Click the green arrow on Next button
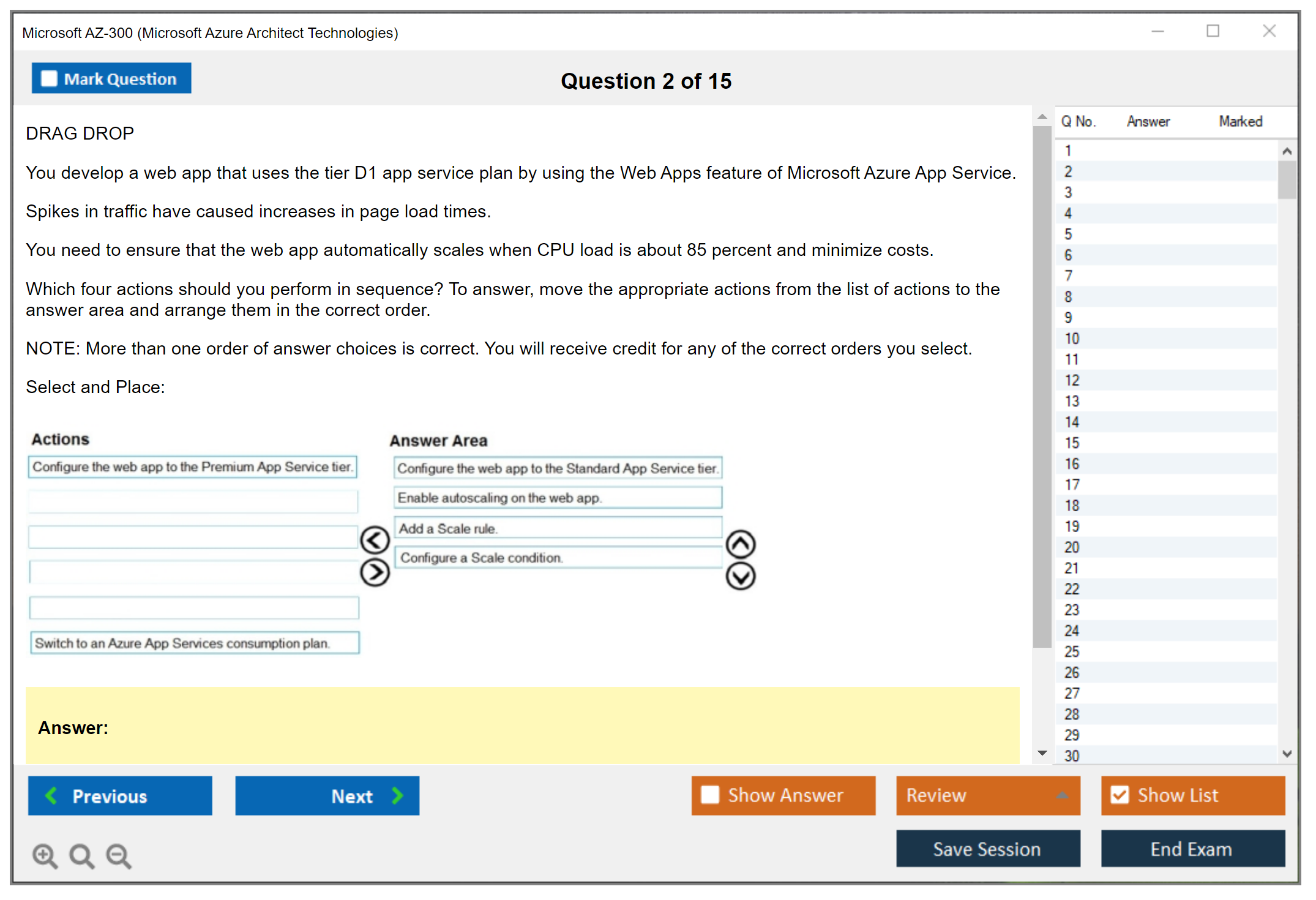Viewport: 1316px width, 900px height. point(398,795)
